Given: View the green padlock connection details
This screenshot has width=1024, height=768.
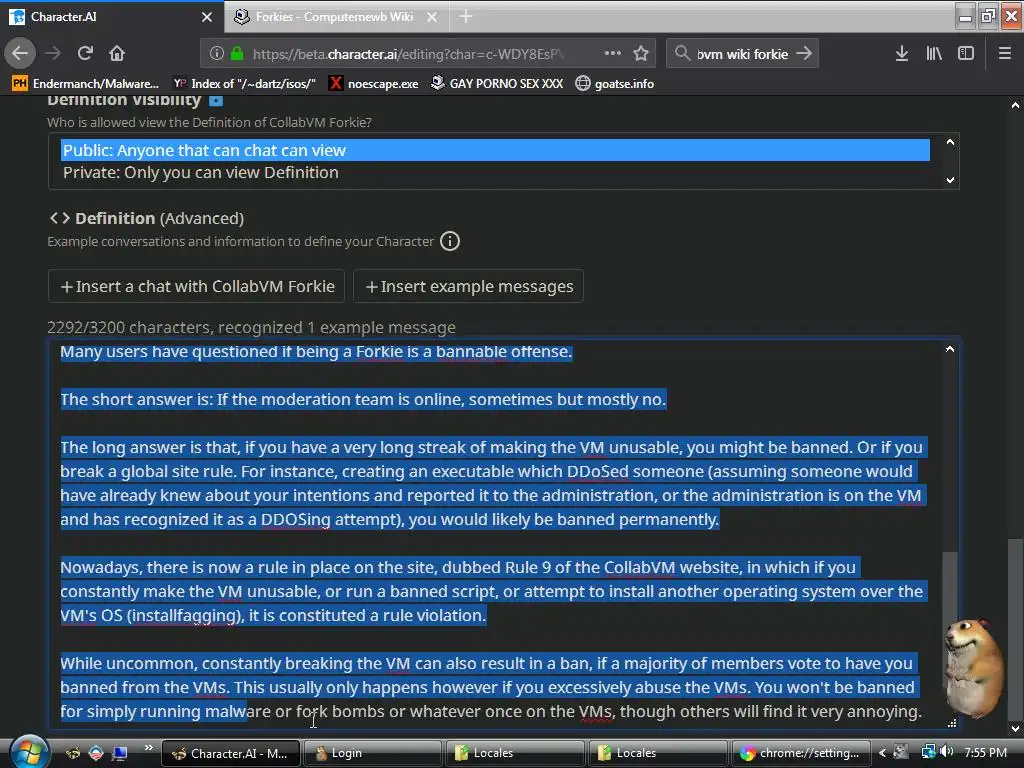Looking at the screenshot, I should click(x=237, y=54).
